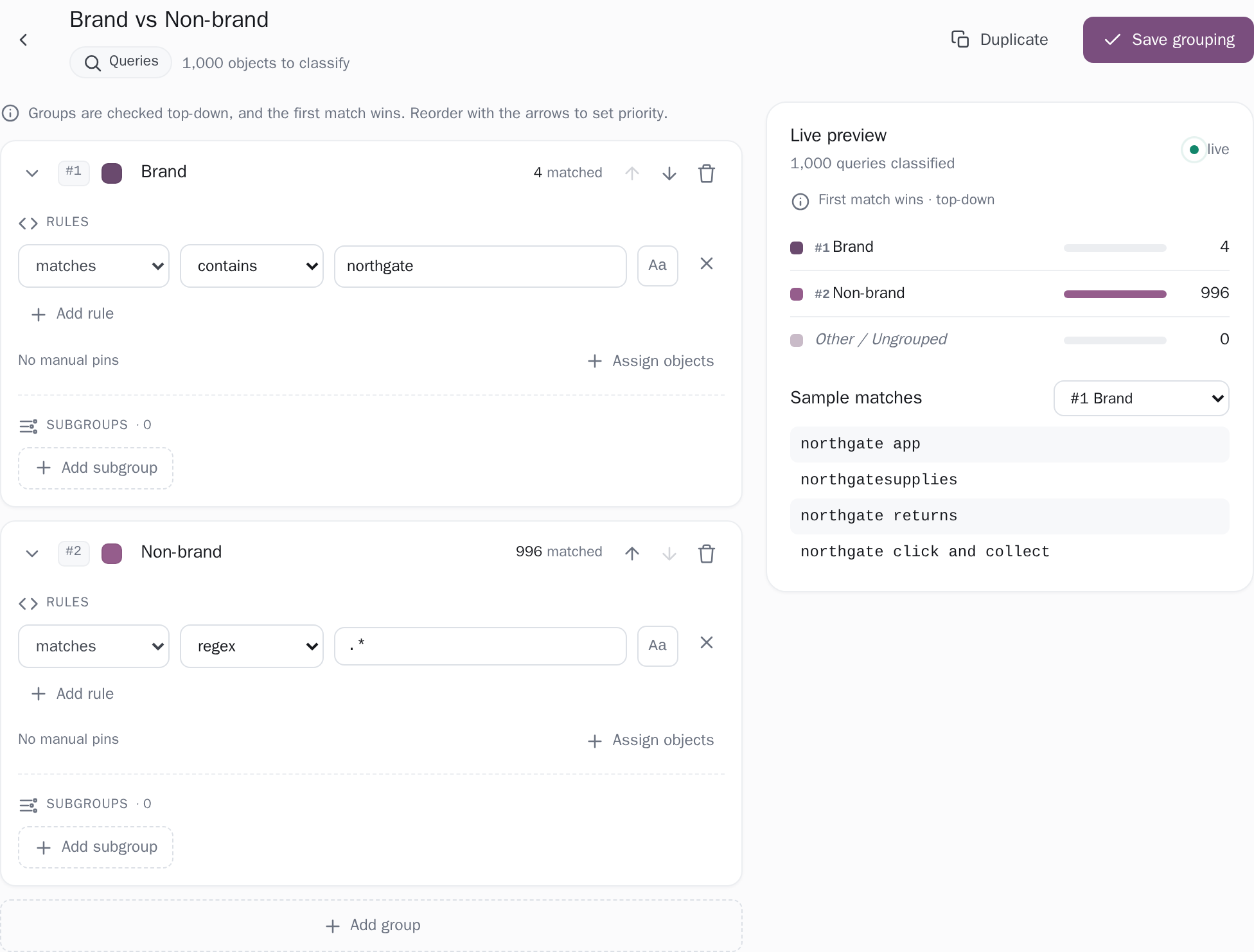Viewport: 1254px width, 952px height.
Task: Move Brand group down in priority
Action: pos(669,173)
